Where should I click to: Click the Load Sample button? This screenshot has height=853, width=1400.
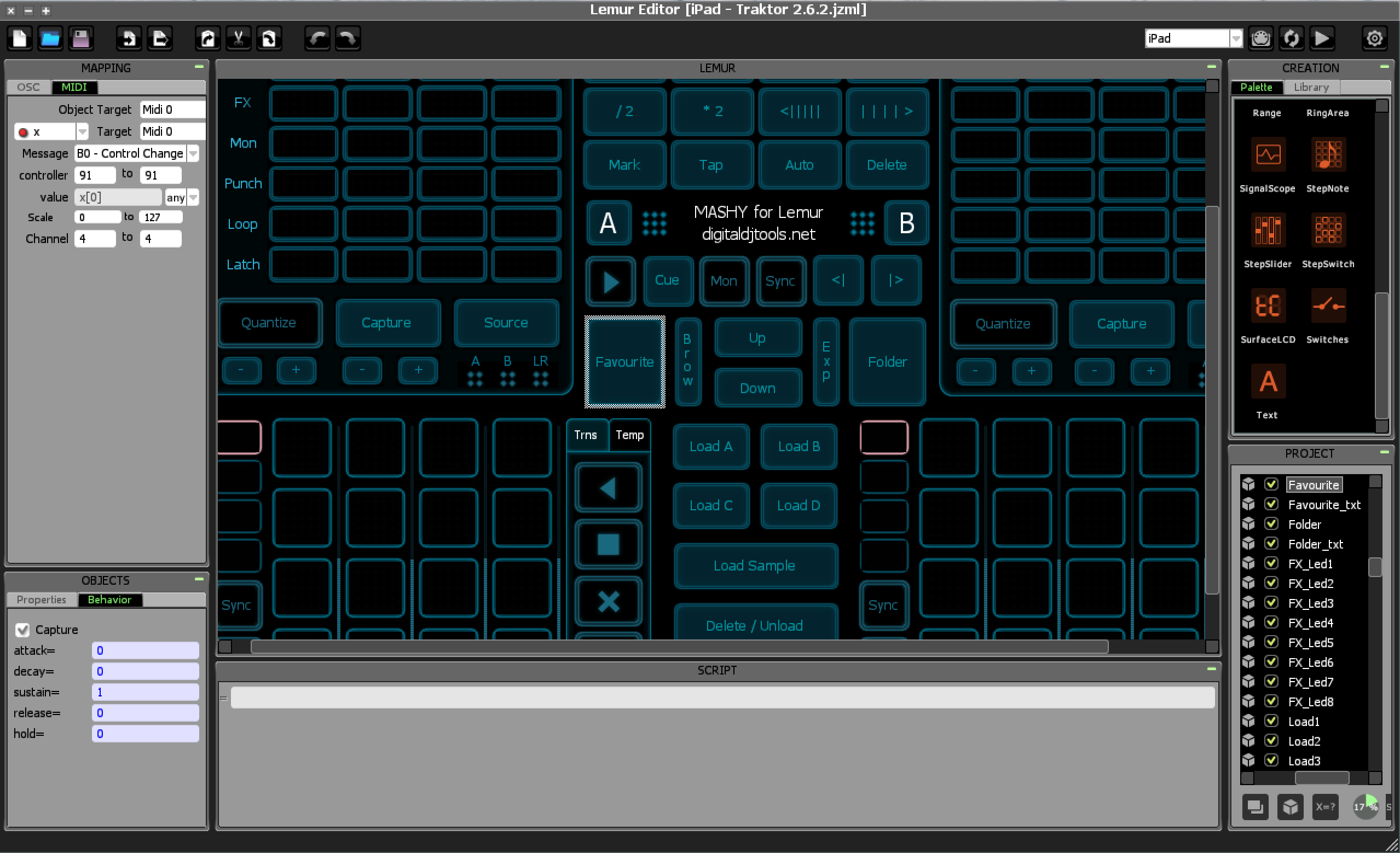pos(755,566)
